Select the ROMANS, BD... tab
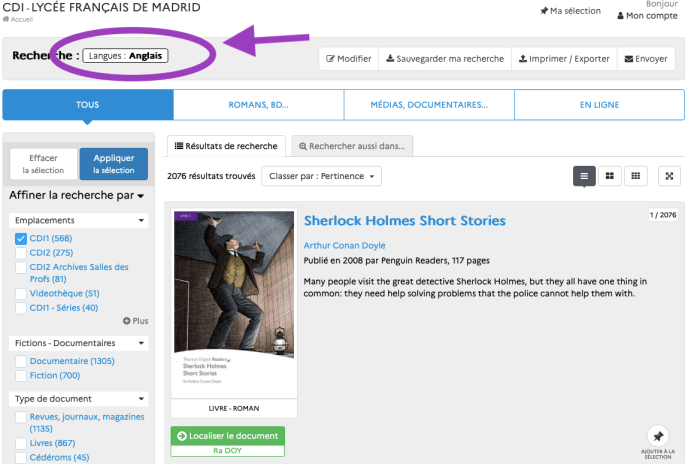The width and height of the screenshot is (700, 464). coord(258,104)
